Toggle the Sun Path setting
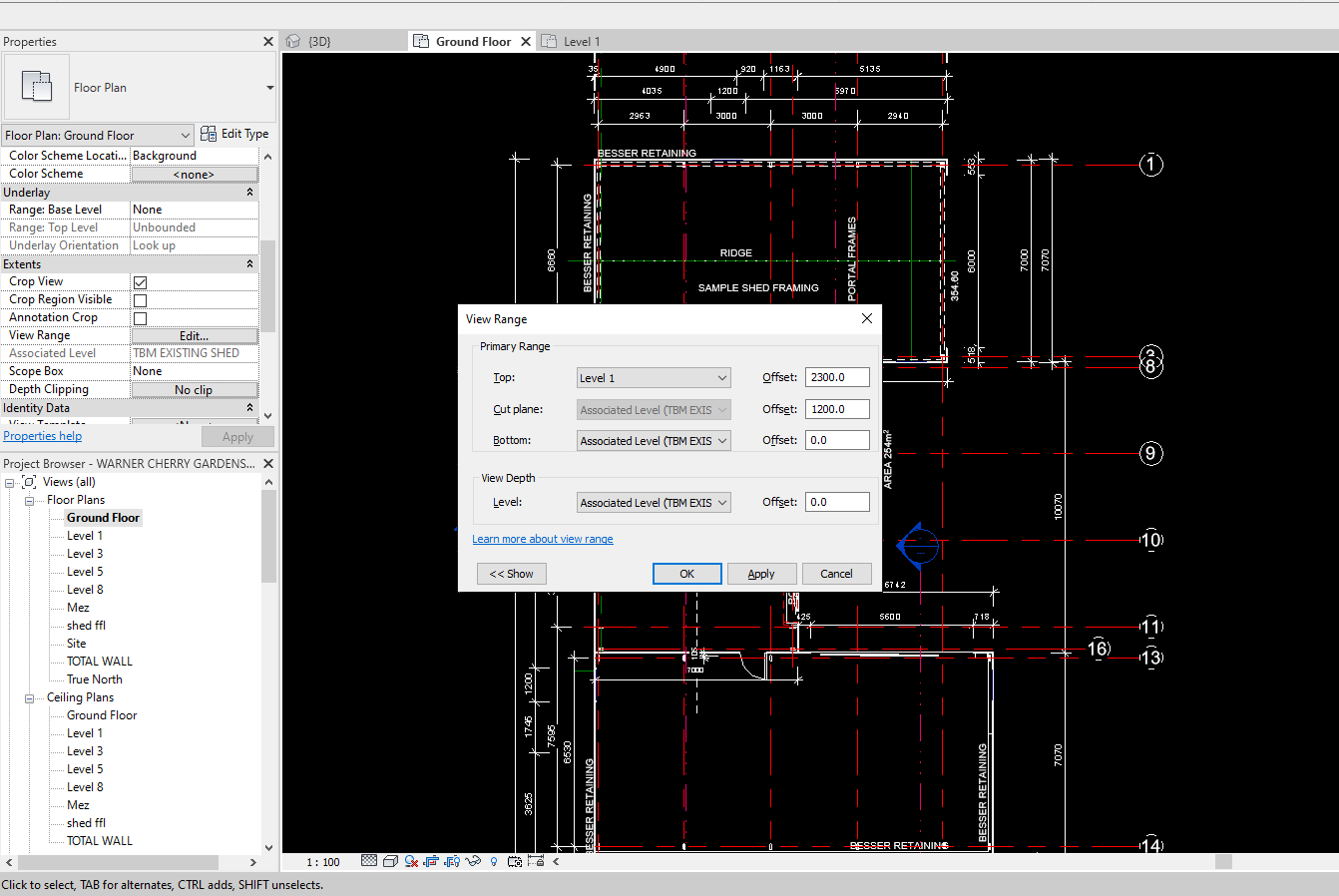The height and width of the screenshot is (896, 1339). coord(409,861)
